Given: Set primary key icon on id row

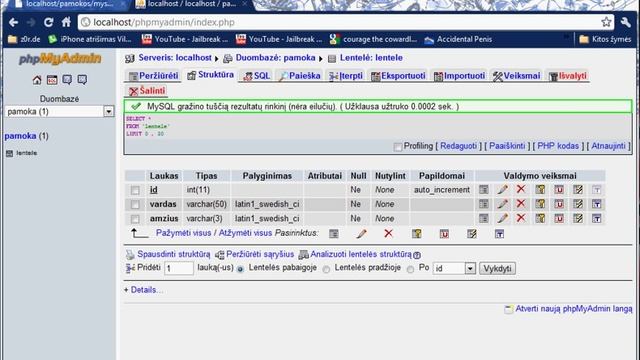Looking at the screenshot, I should 540,190.
